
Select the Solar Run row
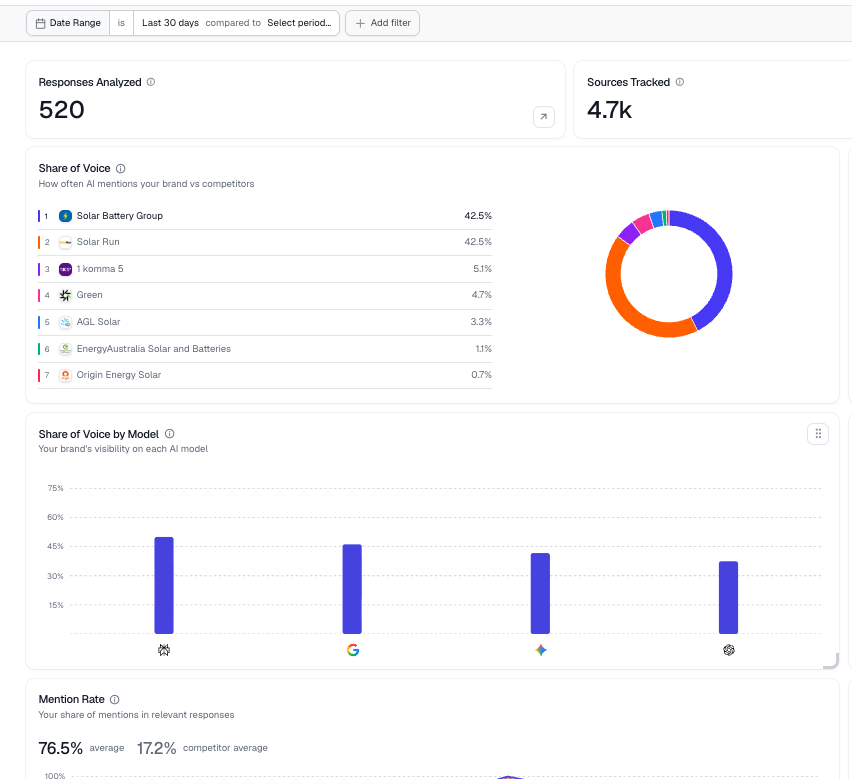click(x=265, y=242)
